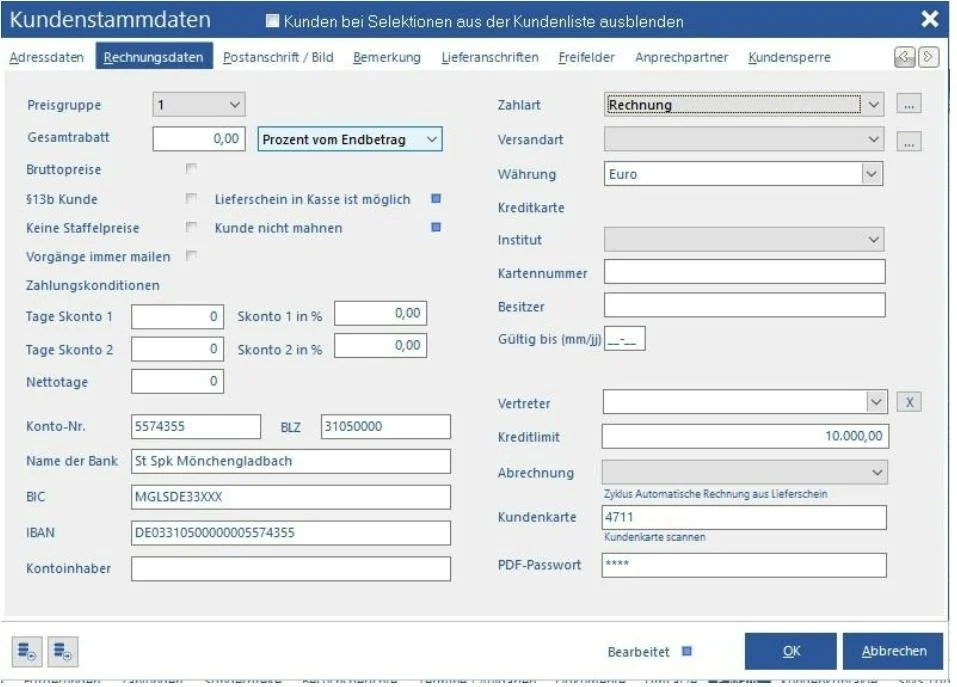The height and width of the screenshot is (687, 957).
Task: Open the Kundensperre tab
Action: pyautogui.click(x=790, y=57)
